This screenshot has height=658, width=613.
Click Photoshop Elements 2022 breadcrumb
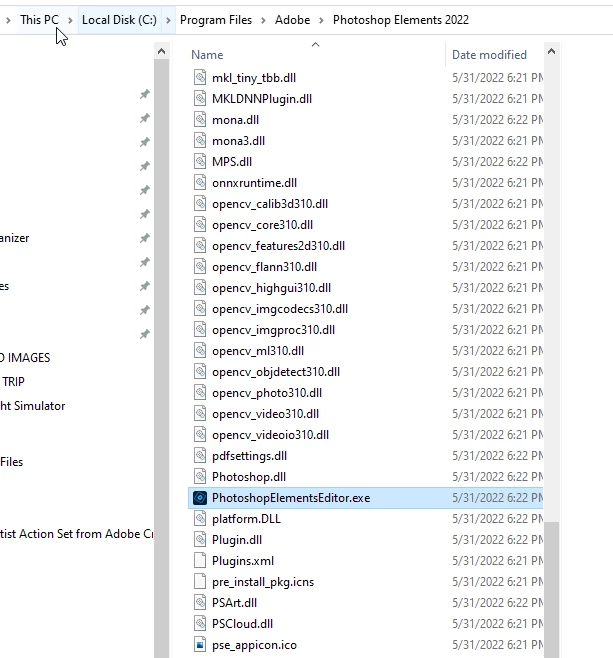401,20
